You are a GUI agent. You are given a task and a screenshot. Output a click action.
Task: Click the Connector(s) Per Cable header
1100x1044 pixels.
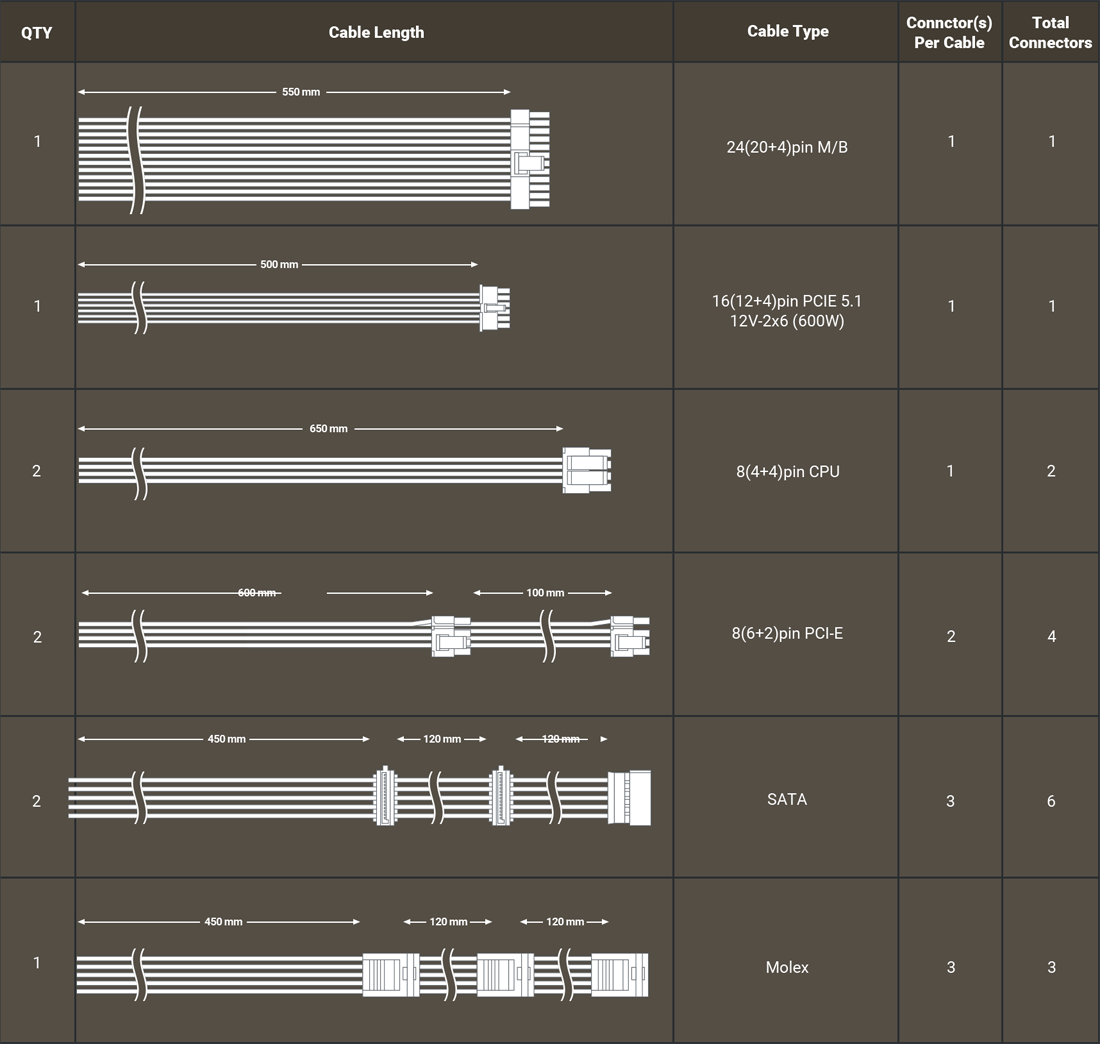[x=949, y=32]
